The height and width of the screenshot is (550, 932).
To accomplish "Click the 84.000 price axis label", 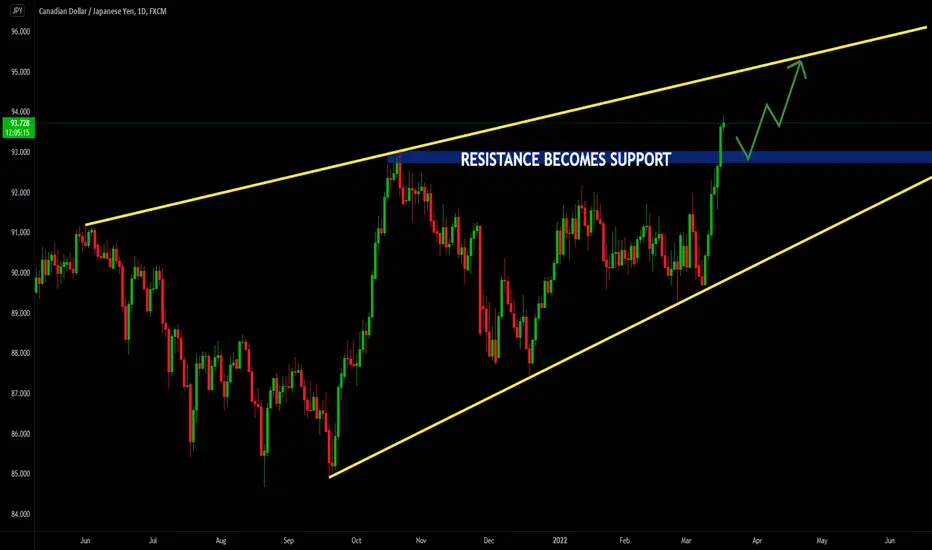I will click(x=20, y=514).
